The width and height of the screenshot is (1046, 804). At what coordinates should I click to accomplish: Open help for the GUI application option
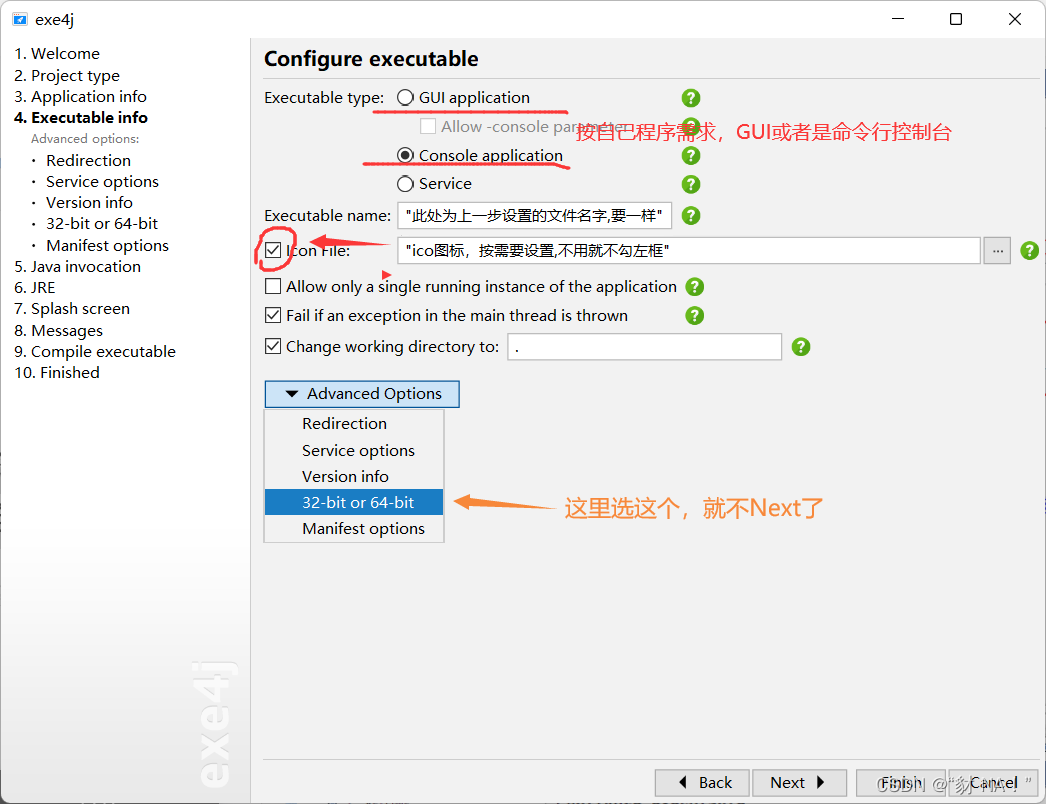coord(691,98)
